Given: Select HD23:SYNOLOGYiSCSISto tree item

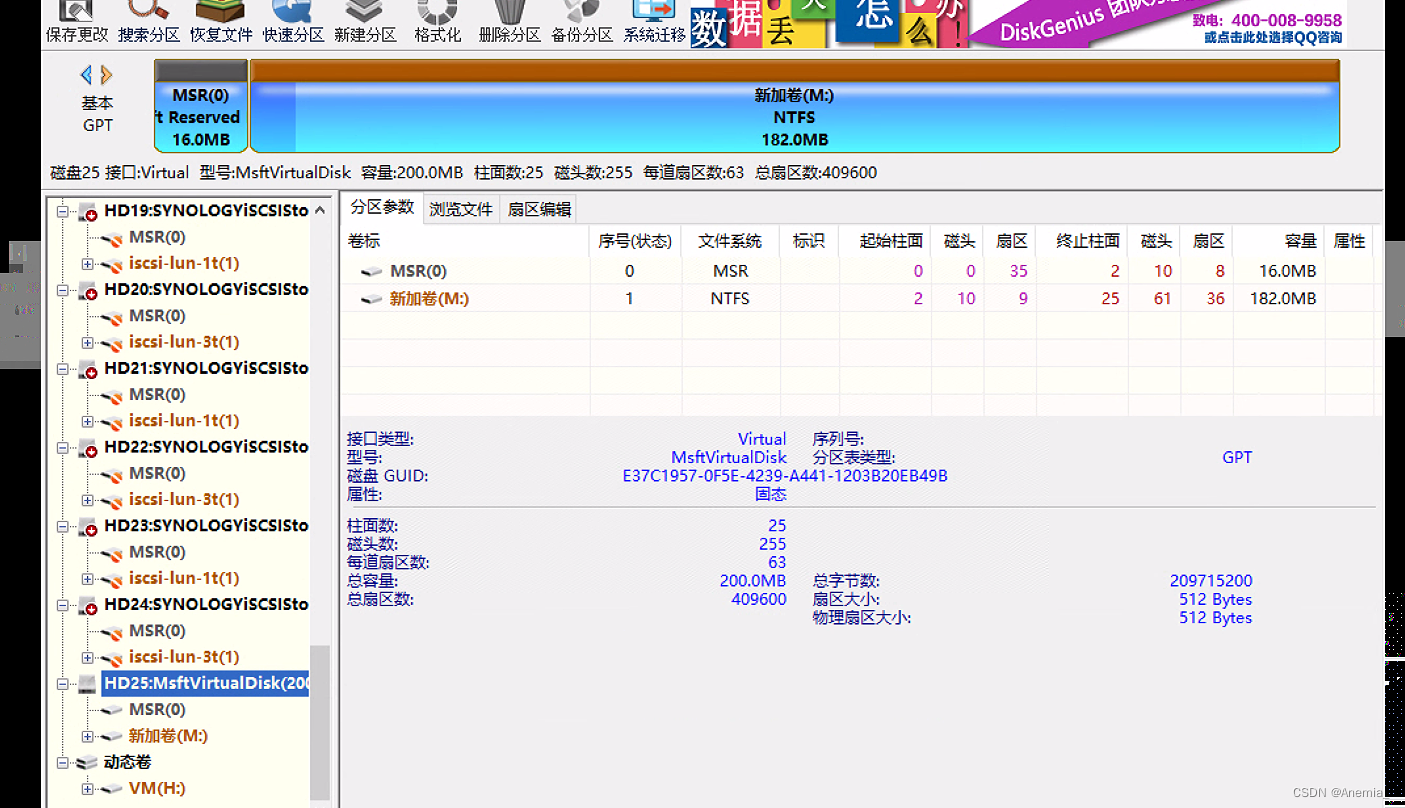Looking at the screenshot, I should [x=206, y=525].
